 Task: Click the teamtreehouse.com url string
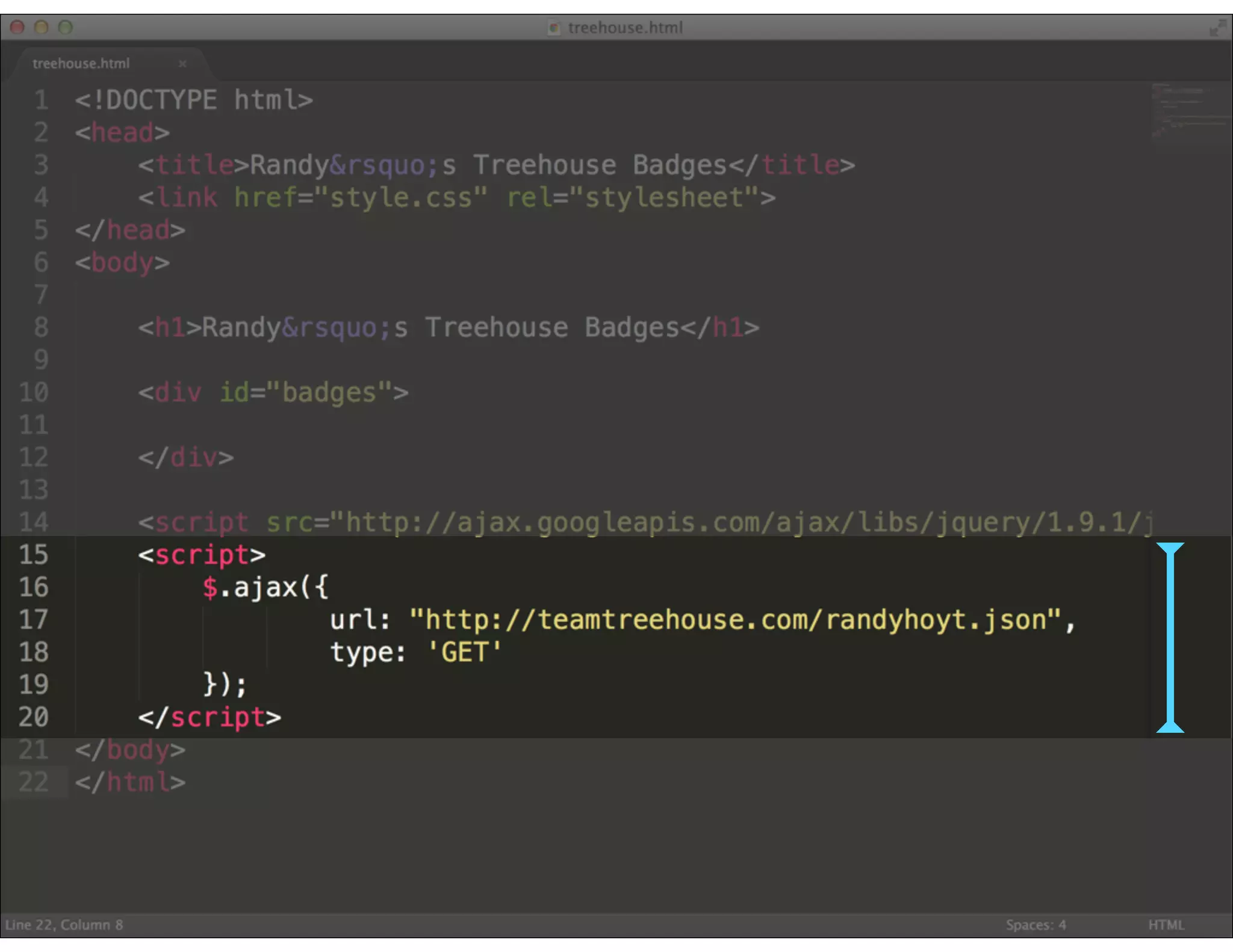(x=736, y=619)
